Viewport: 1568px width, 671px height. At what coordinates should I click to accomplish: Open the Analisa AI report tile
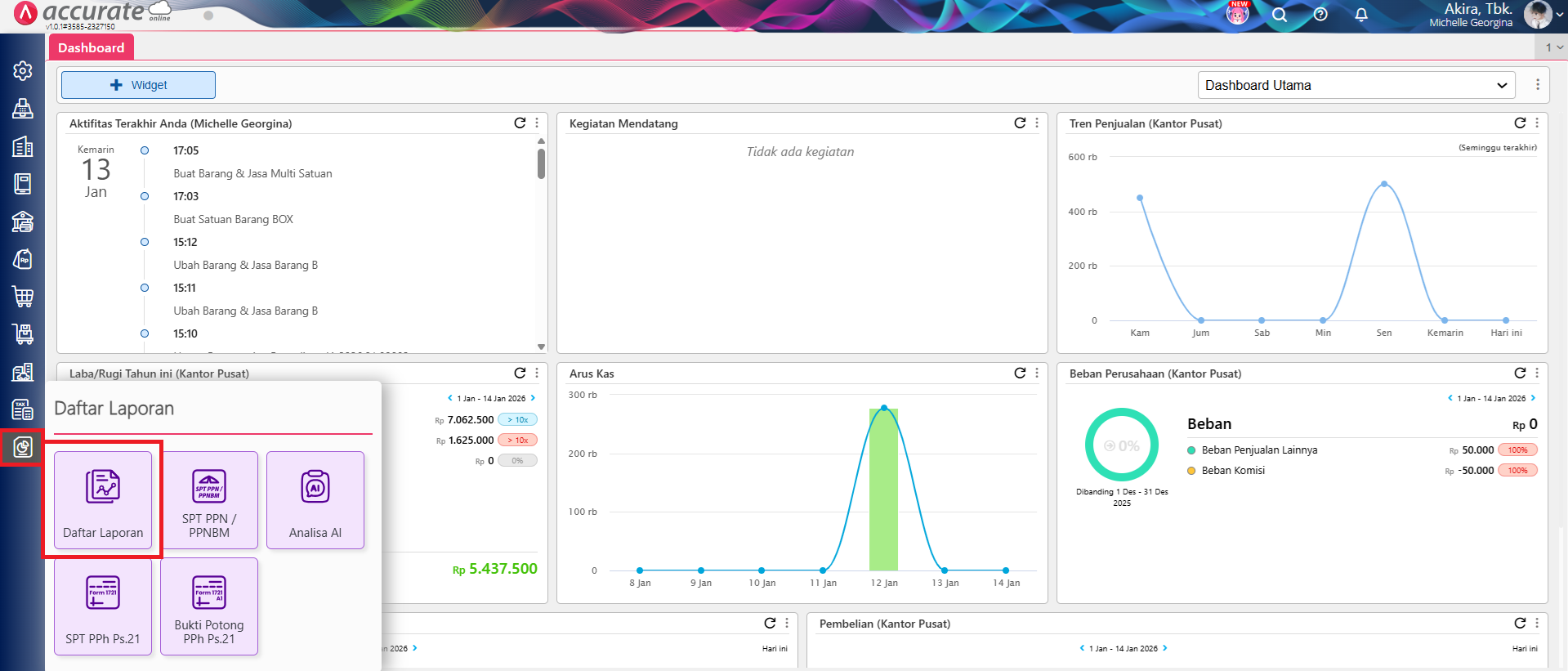click(315, 499)
